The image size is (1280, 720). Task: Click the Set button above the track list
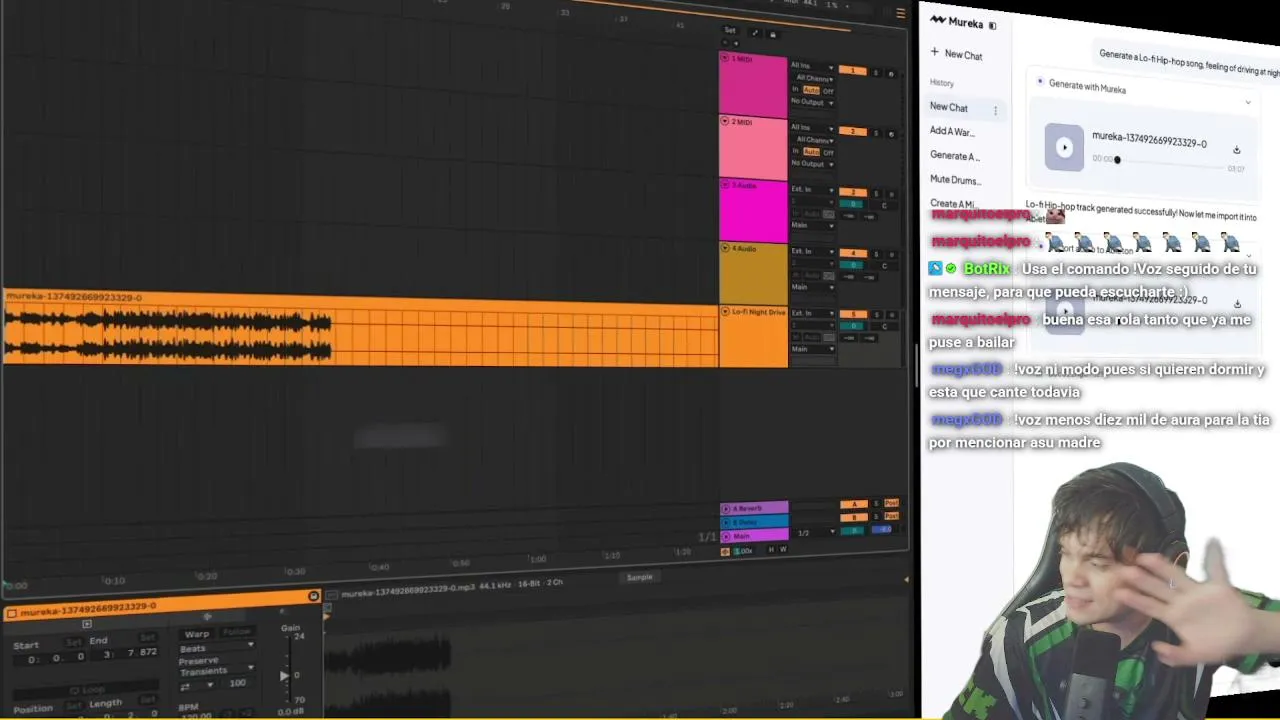point(730,30)
